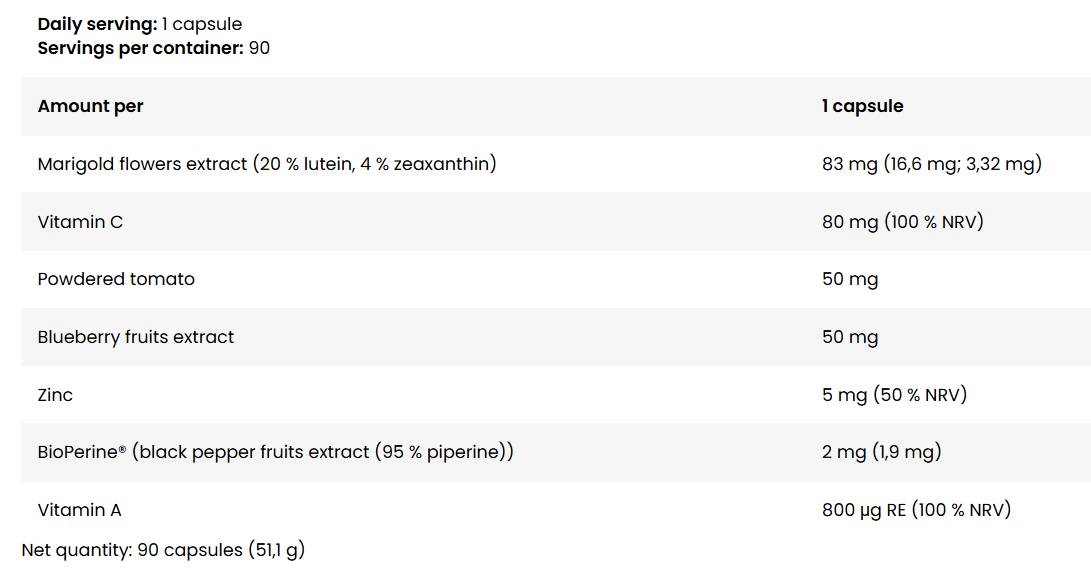The width and height of the screenshot is (1091, 574).
Task: Click the '83 mg (16,6 mg; 3,32 mg)' value
Action: pos(931,163)
